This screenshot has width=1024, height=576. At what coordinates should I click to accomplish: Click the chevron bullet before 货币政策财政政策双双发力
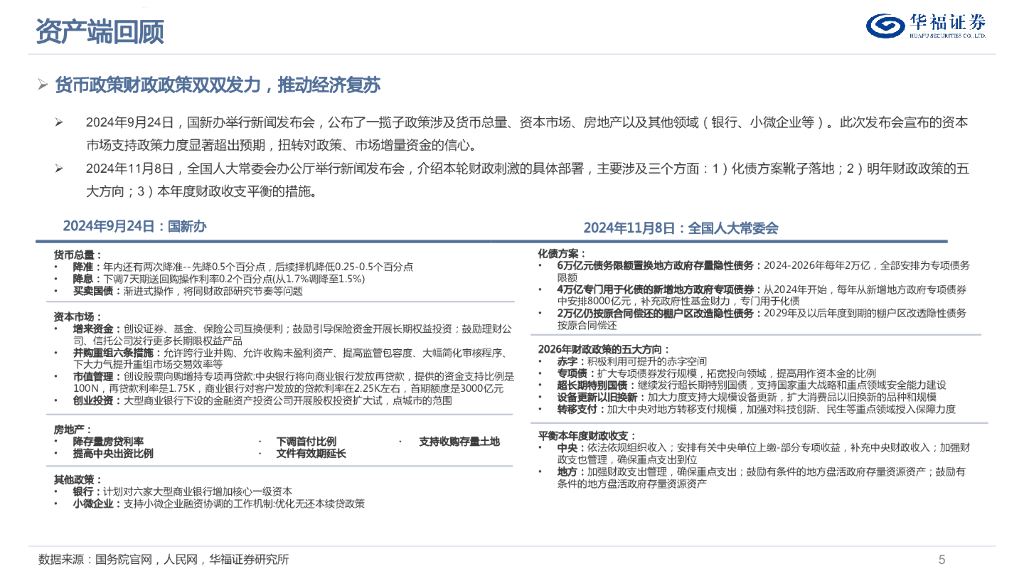point(42,85)
